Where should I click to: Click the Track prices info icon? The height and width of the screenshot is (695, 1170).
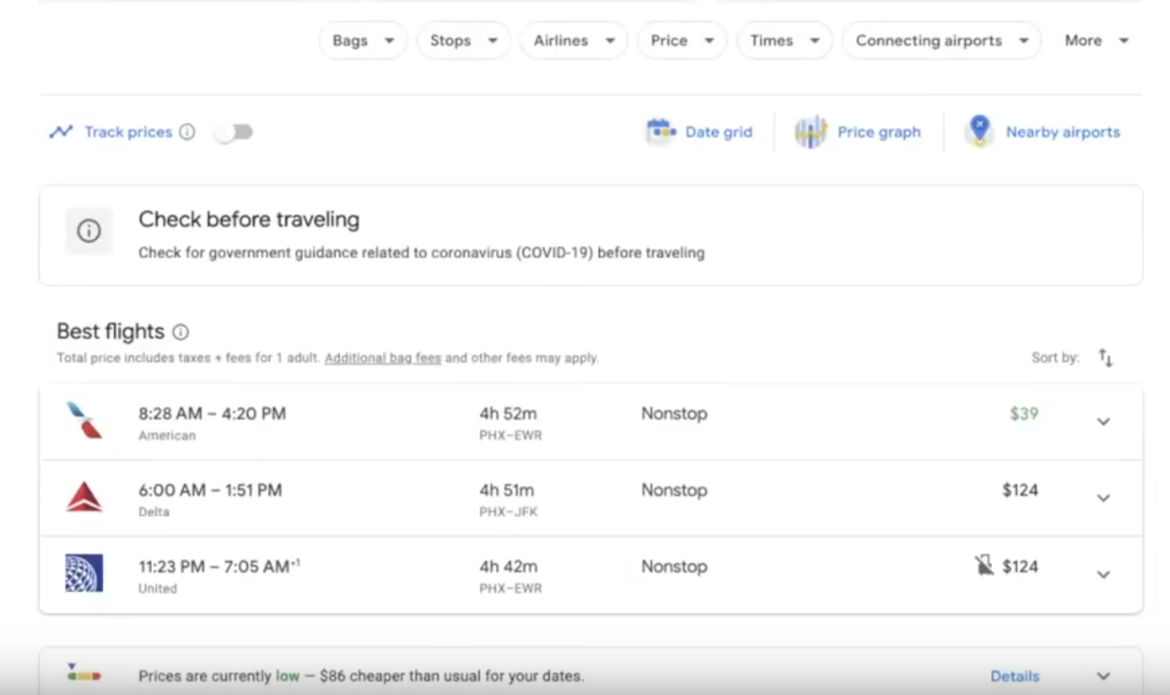tap(189, 131)
